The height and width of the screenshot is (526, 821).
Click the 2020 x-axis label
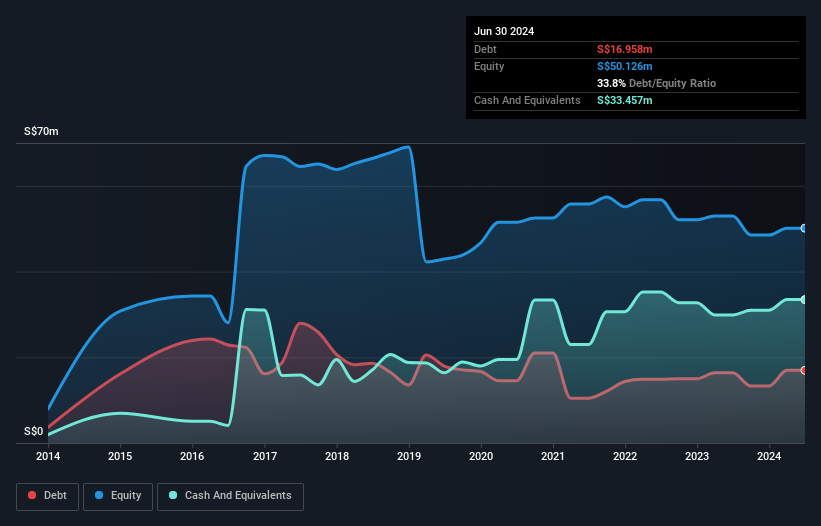click(481, 456)
